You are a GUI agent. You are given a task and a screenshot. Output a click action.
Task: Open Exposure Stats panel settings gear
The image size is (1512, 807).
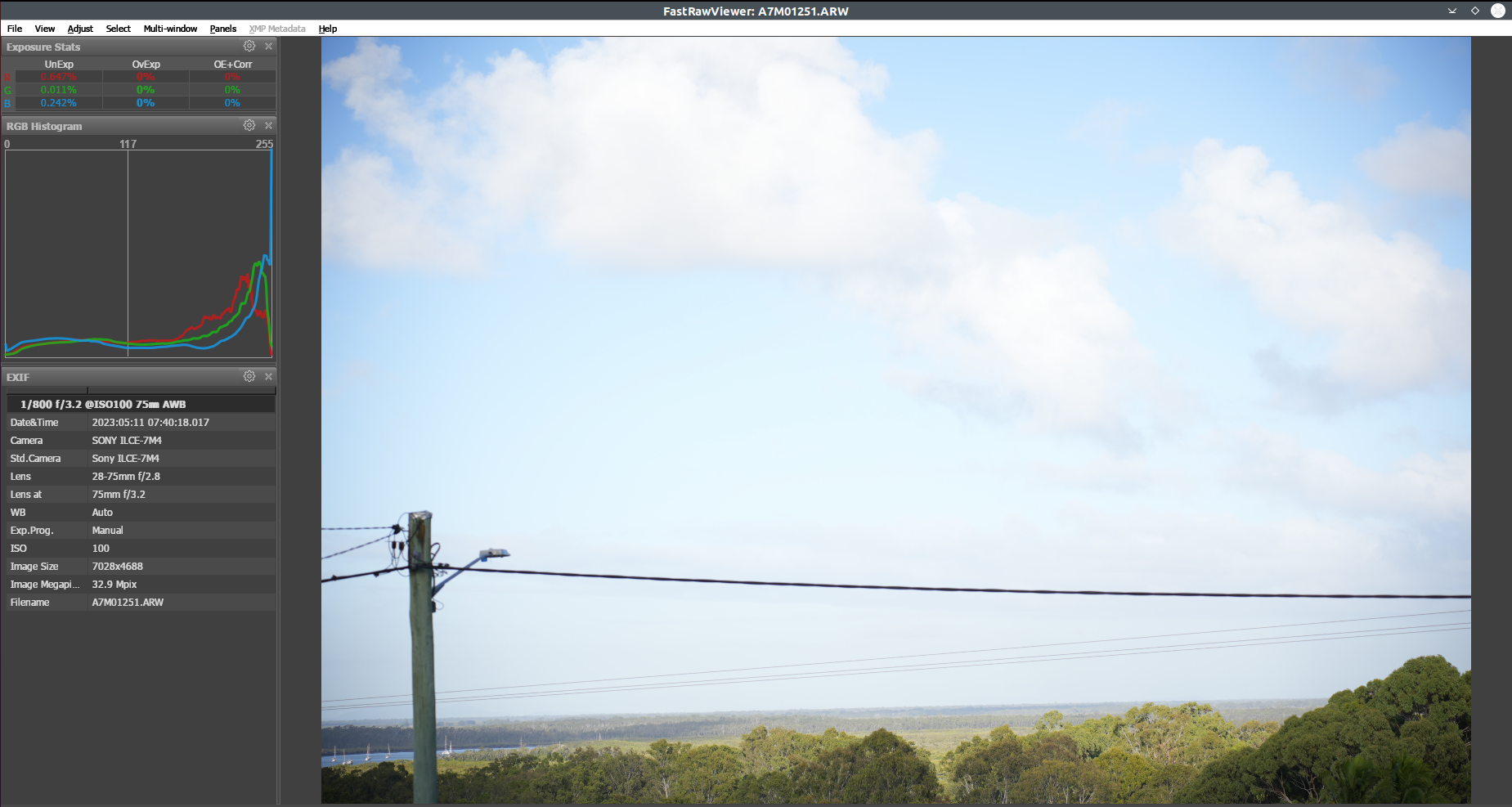[249, 47]
